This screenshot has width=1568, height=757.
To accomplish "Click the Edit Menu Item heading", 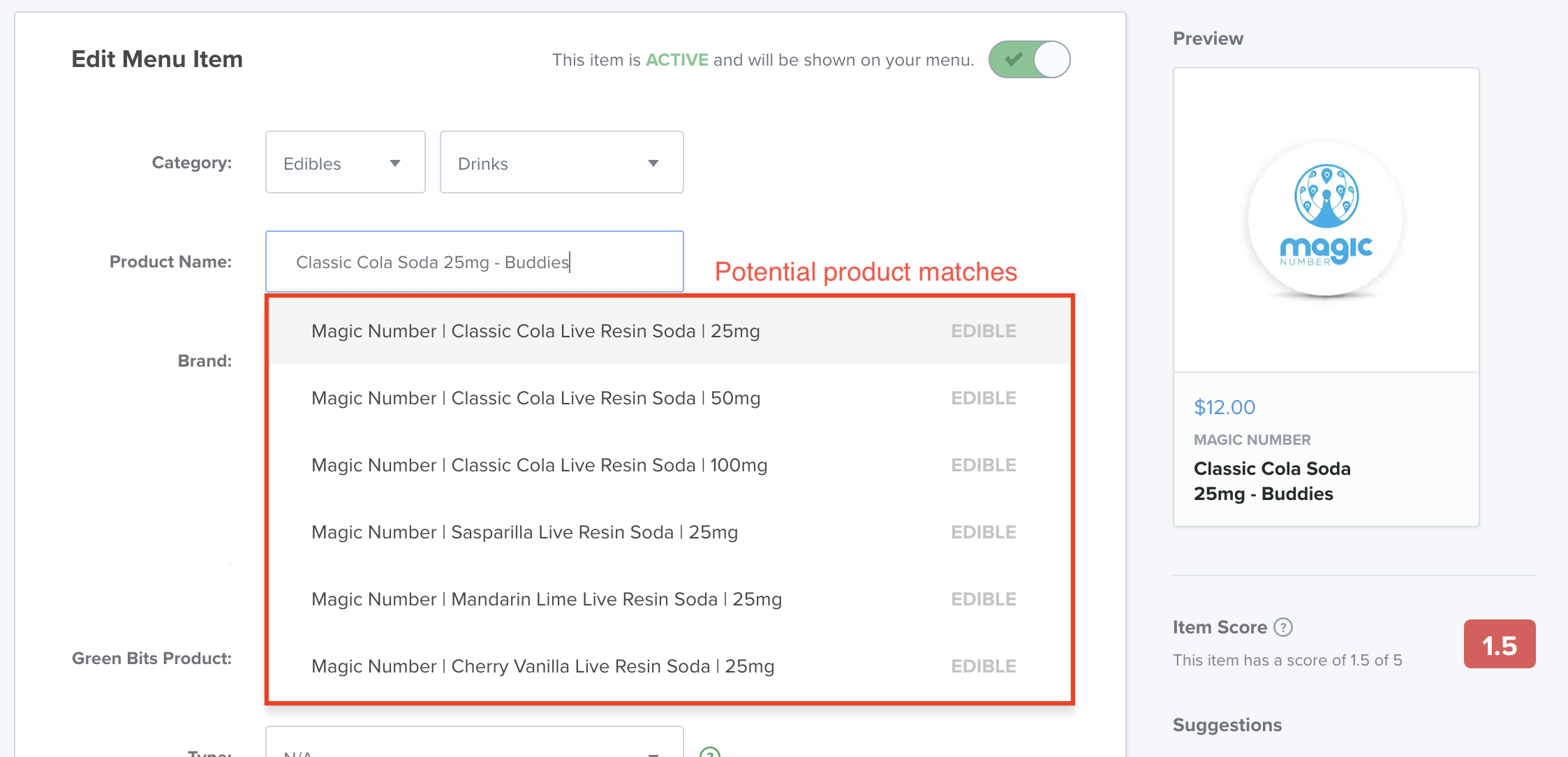I will 157,59.
